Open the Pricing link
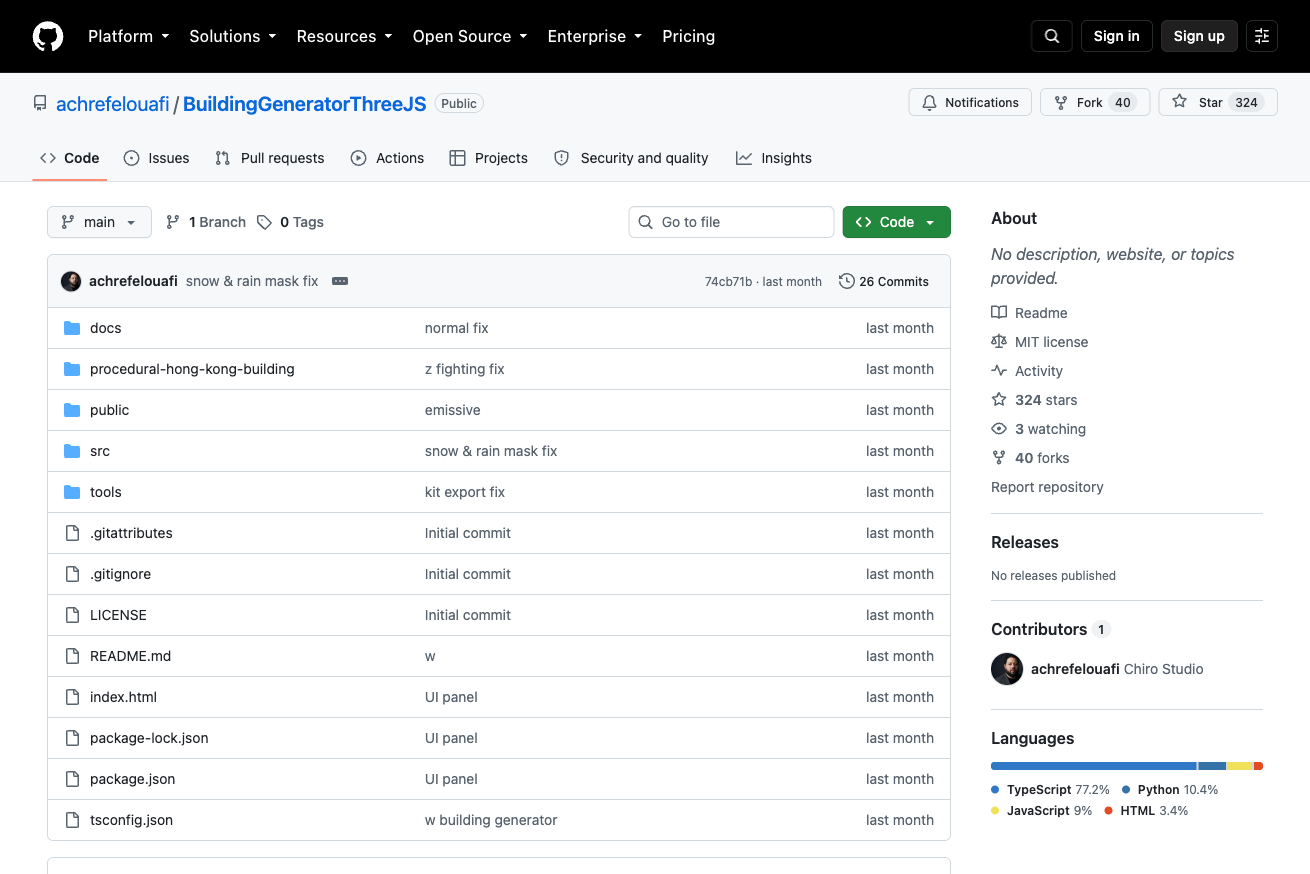1310x874 pixels. tap(689, 36)
